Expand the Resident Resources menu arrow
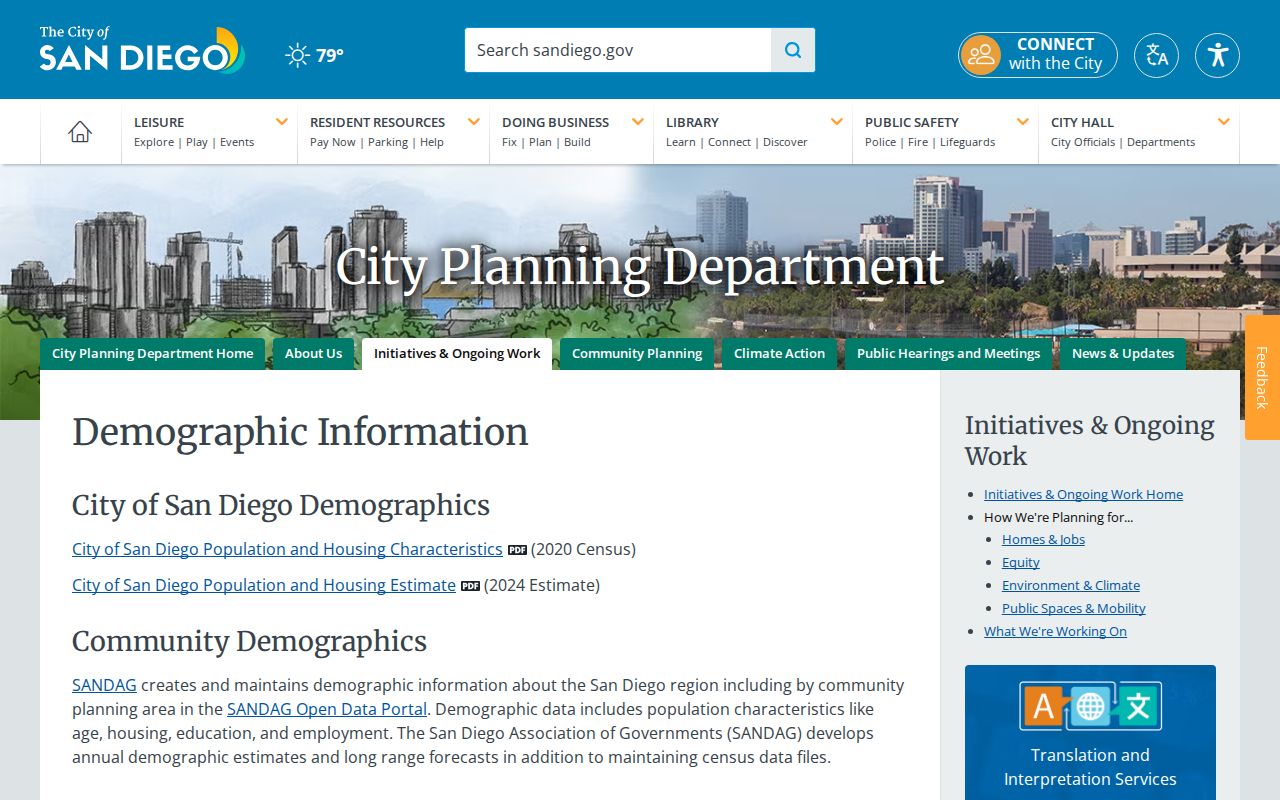 474,122
